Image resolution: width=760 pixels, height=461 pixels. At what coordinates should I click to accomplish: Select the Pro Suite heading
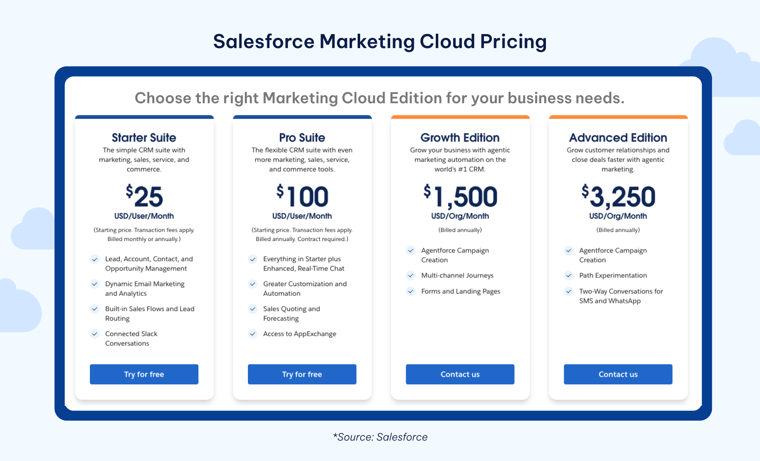[x=302, y=138]
